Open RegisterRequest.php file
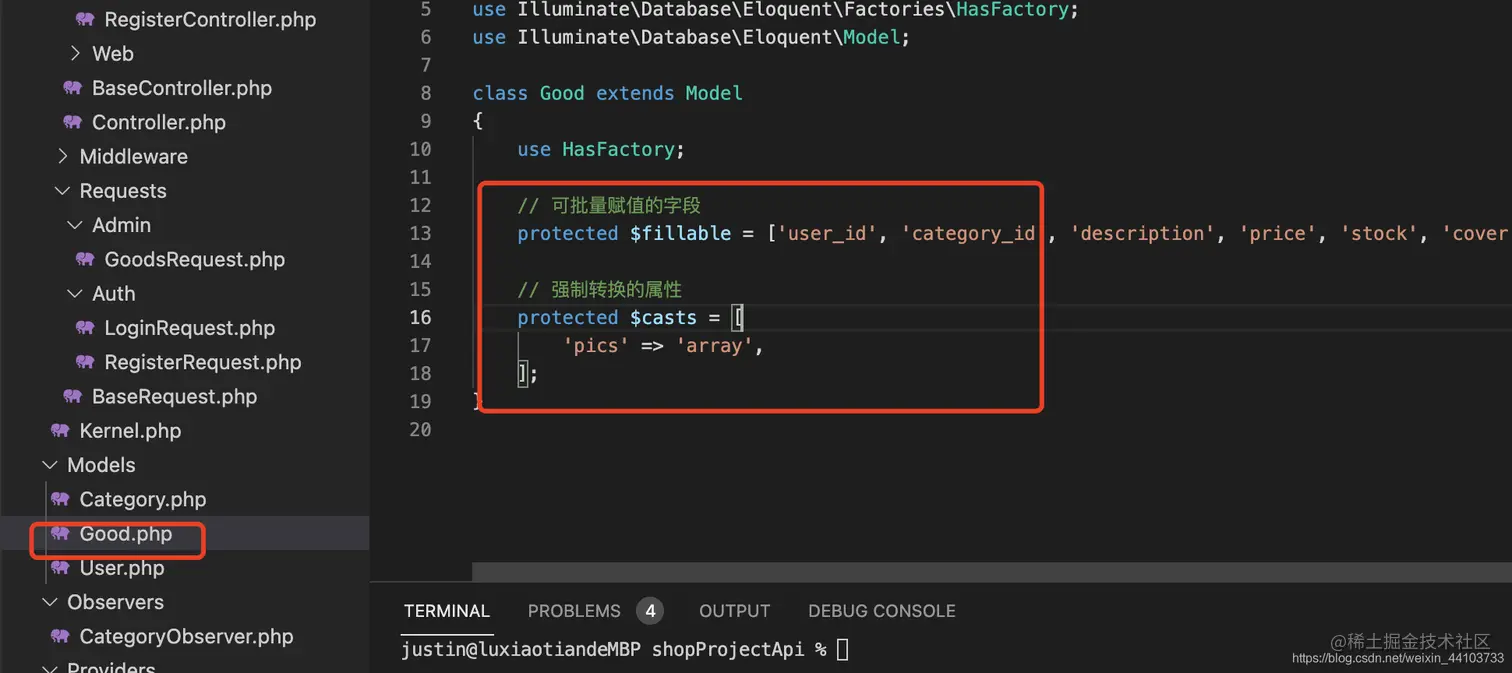This screenshot has width=1512, height=673. click(203, 362)
